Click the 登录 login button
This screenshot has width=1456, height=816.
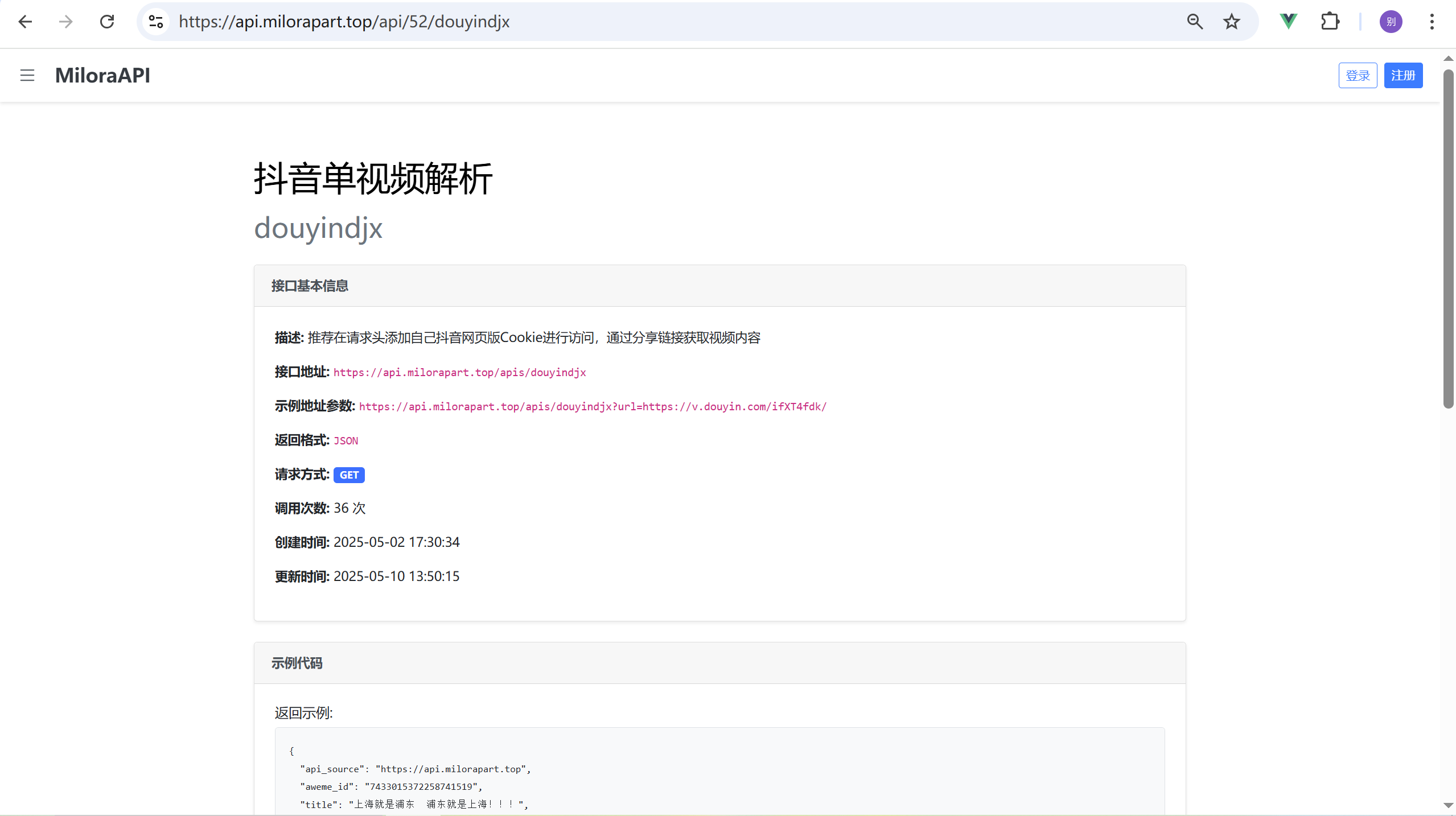(1358, 75)
